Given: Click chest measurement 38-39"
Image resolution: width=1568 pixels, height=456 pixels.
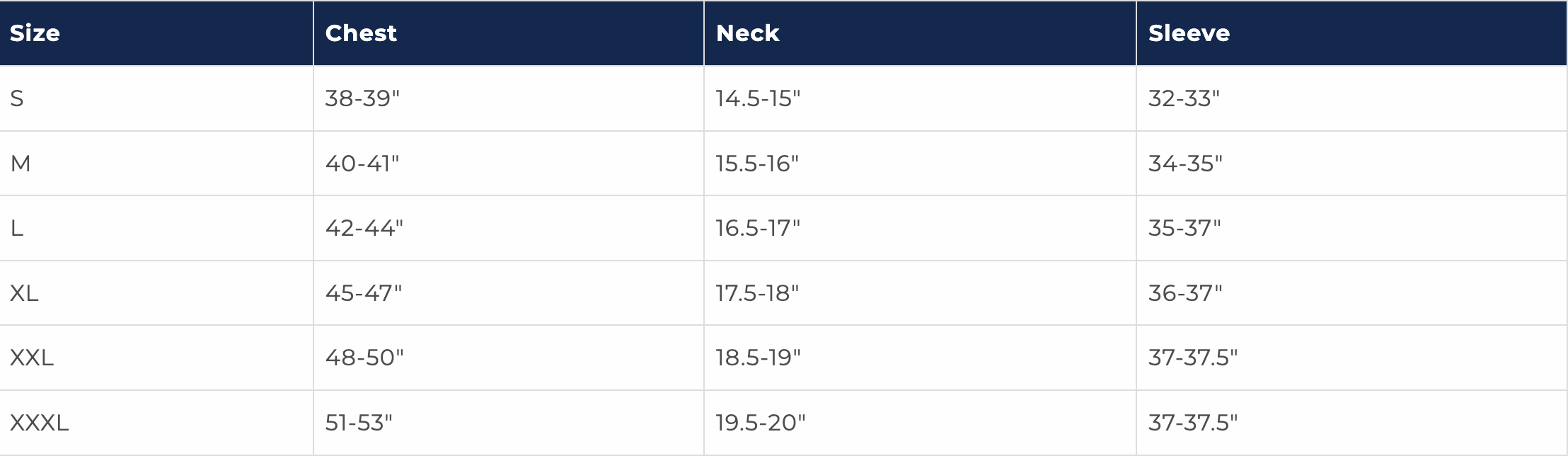Looking at the screenshot, I should 362,98.
